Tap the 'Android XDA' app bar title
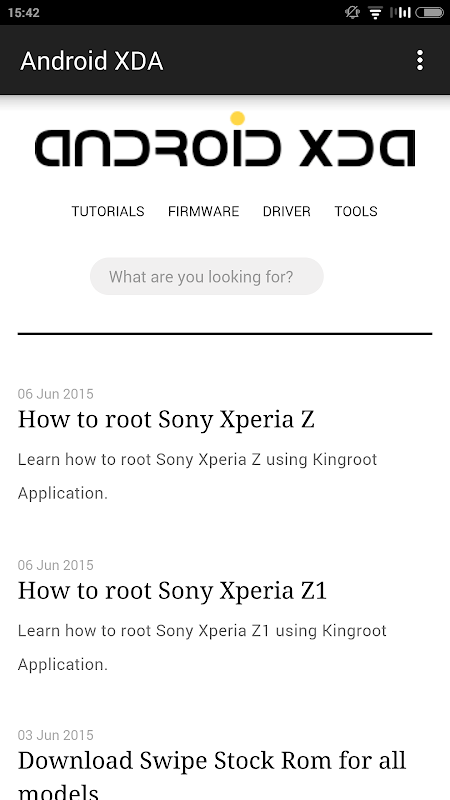Viewport: 450px width, 800px height. pos(92,61)
